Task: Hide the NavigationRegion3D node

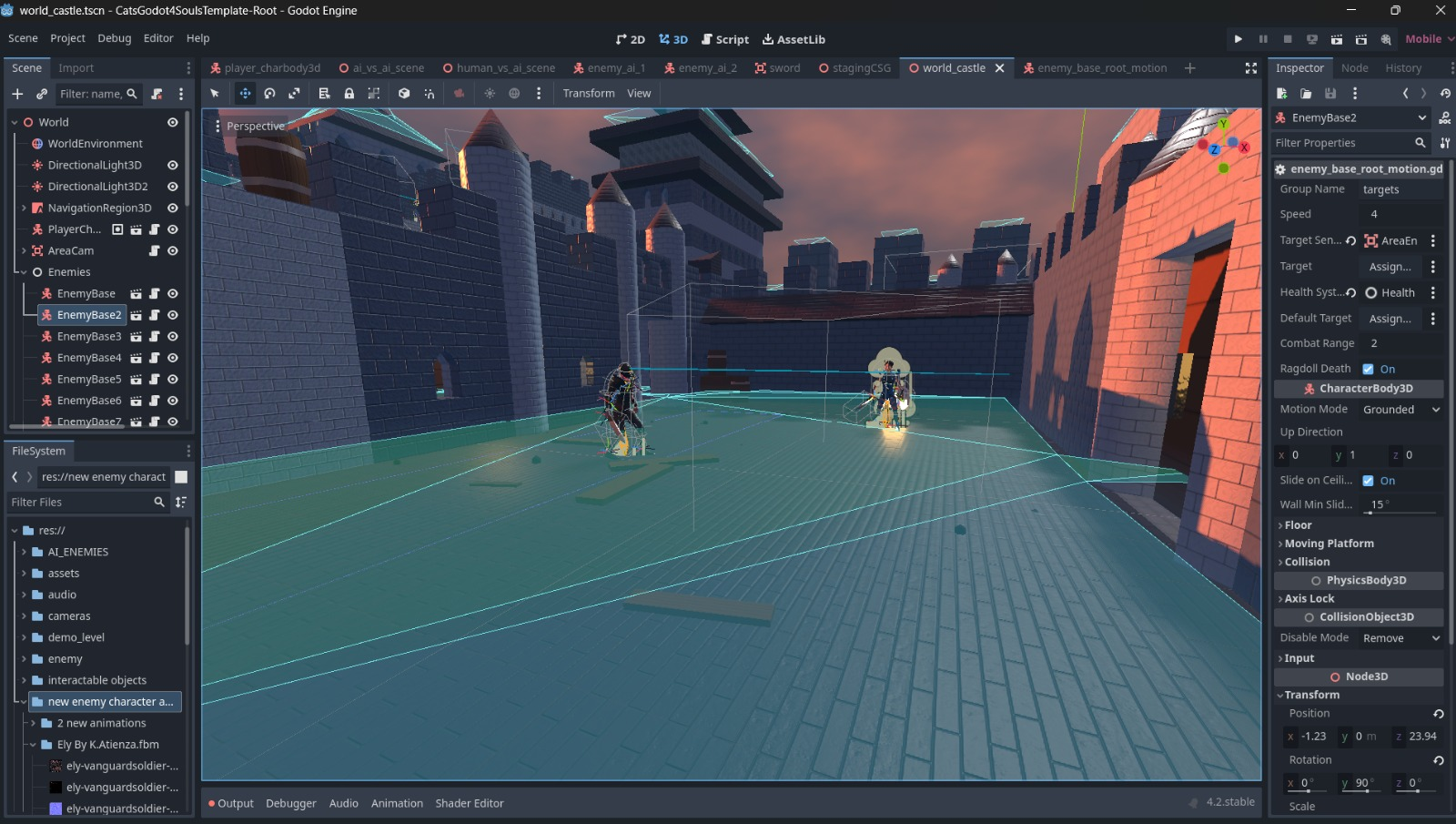Action: point(173,208)
